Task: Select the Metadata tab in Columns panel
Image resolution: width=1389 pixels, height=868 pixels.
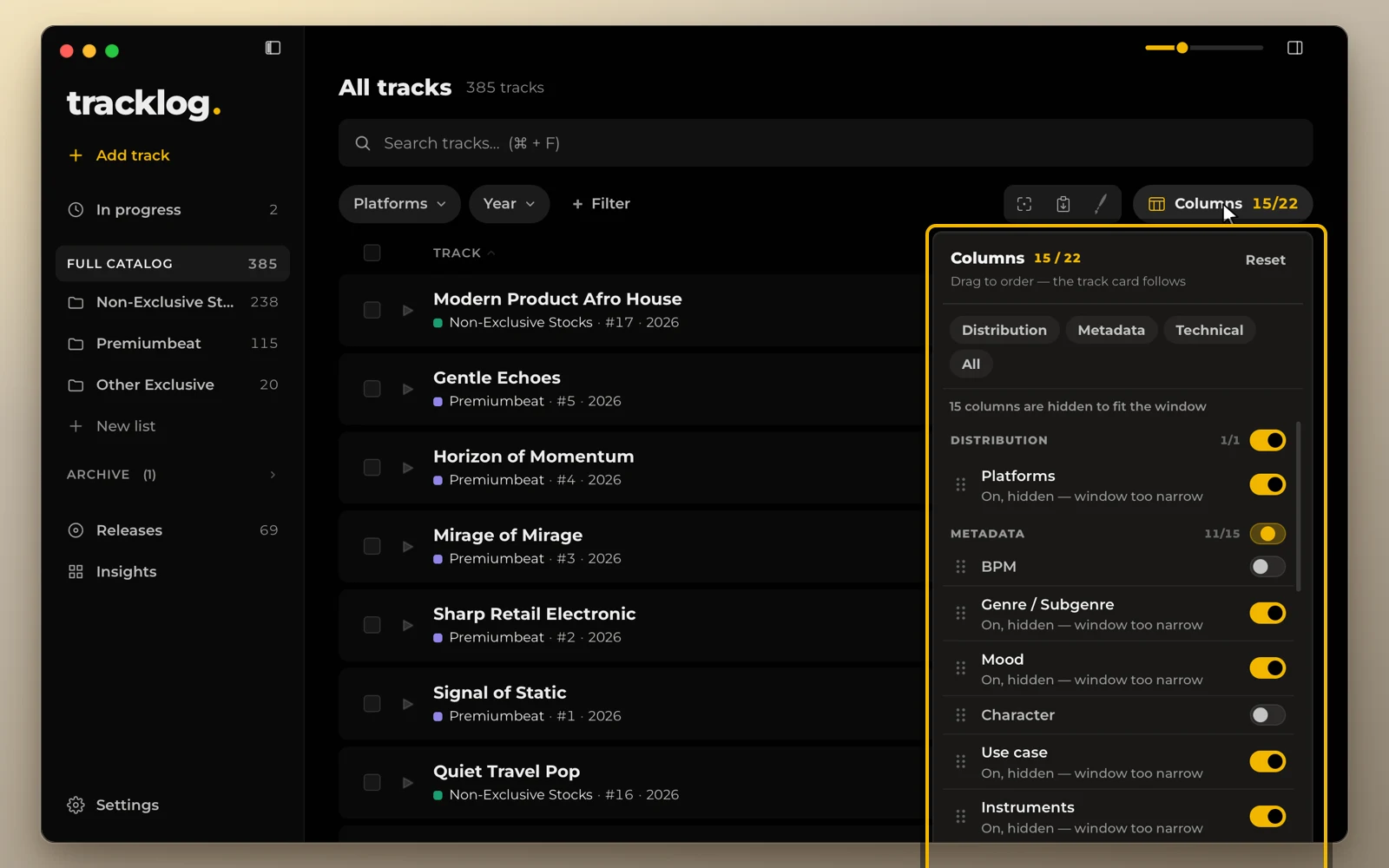Action: pyautogui.click(x=1111, y=330)
